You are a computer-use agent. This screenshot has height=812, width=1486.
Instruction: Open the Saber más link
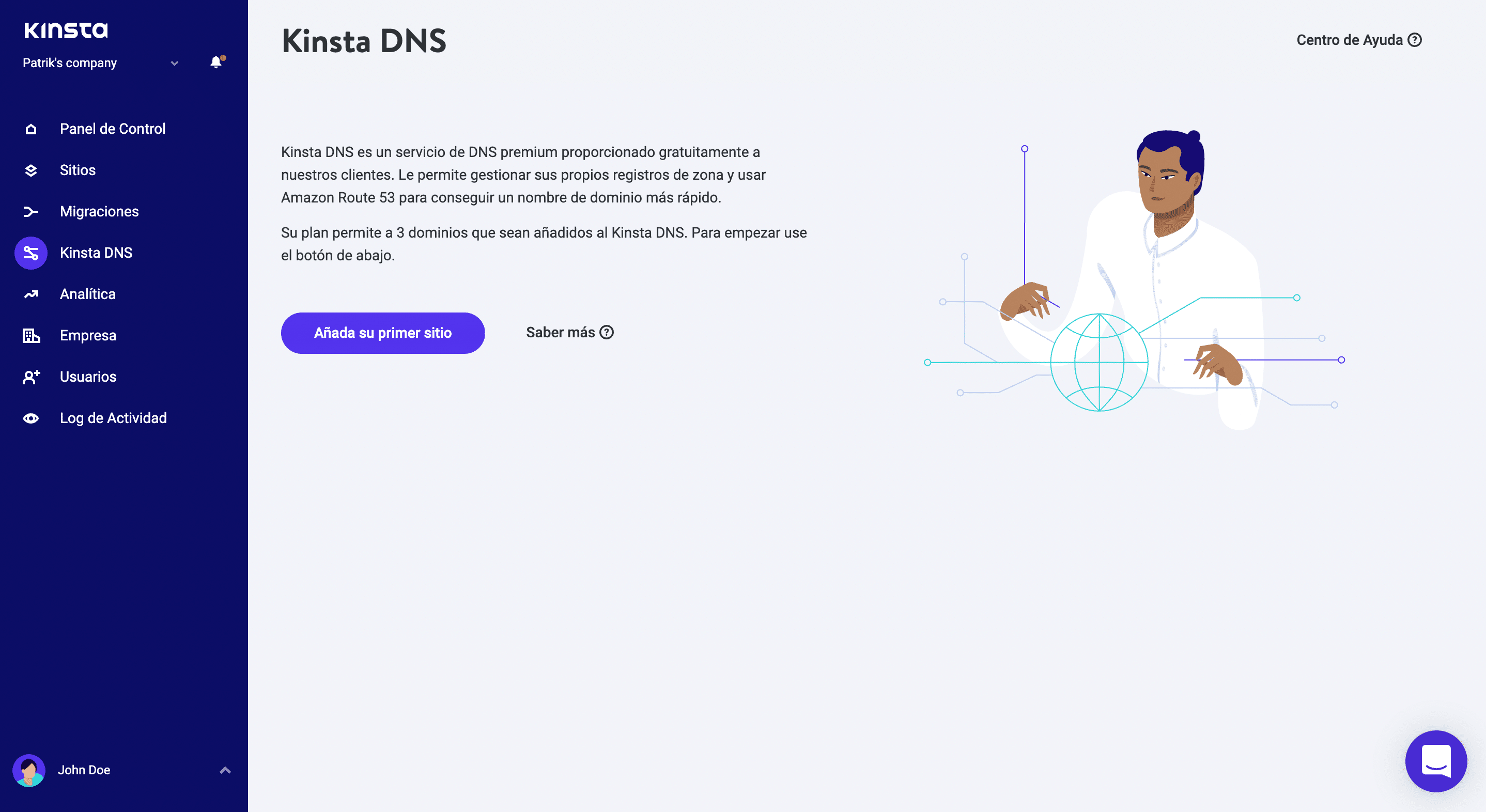click(x=569, y=333)
